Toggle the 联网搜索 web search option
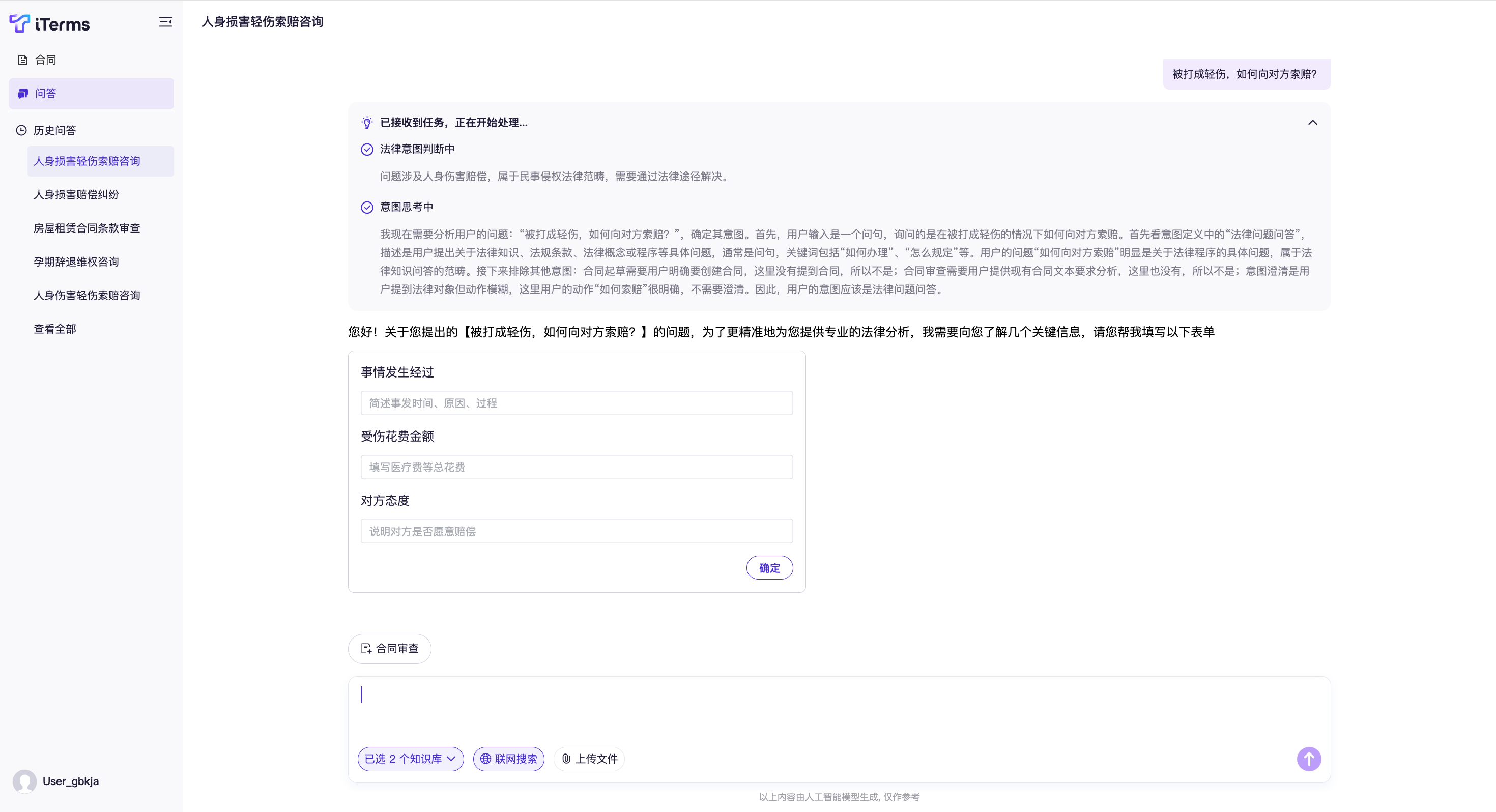Image resolution: width=1496 pixels, height=812 pixels. (x=508, y=759)
